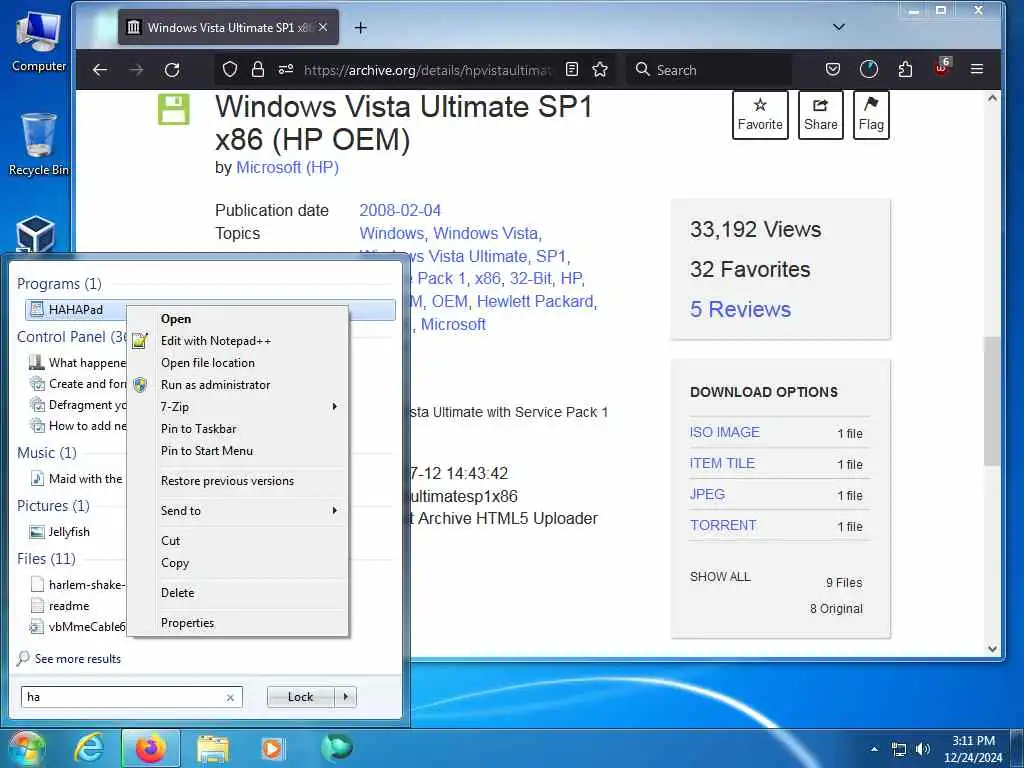1024x768 pixels.
Task: Bookmark this page with star icon
Action: point(600,70)
